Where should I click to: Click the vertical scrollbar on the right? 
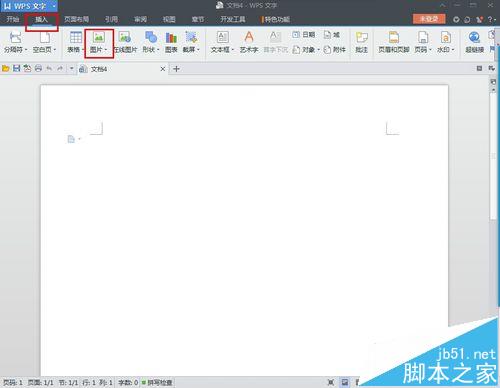(x=493, y=157)
